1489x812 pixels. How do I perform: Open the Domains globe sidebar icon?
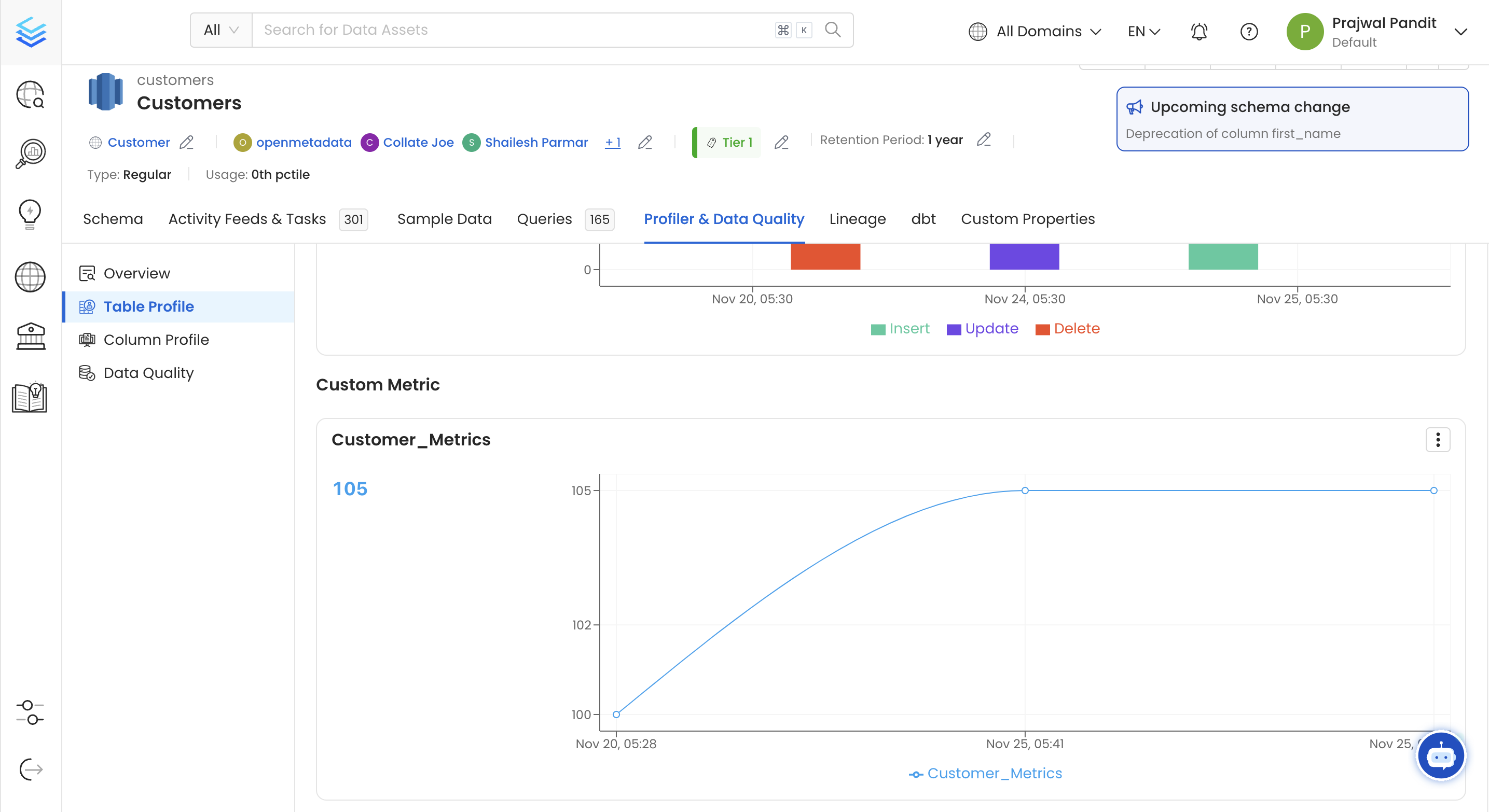click(30, 277)
